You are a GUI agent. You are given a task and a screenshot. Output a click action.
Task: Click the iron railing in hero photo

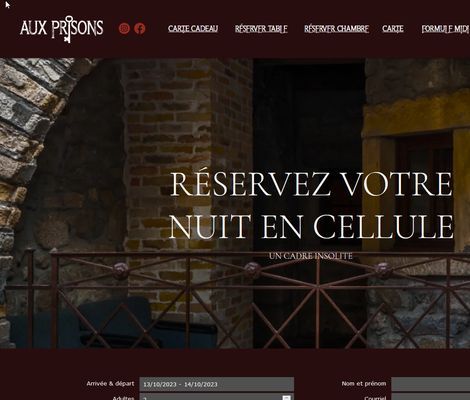(x=235, y=298)
